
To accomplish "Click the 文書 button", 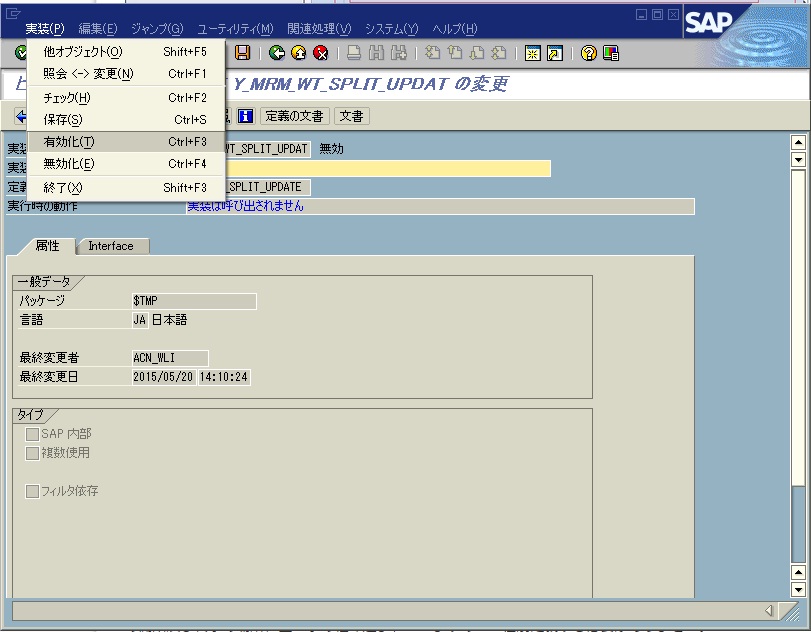I will click(355, 115).
